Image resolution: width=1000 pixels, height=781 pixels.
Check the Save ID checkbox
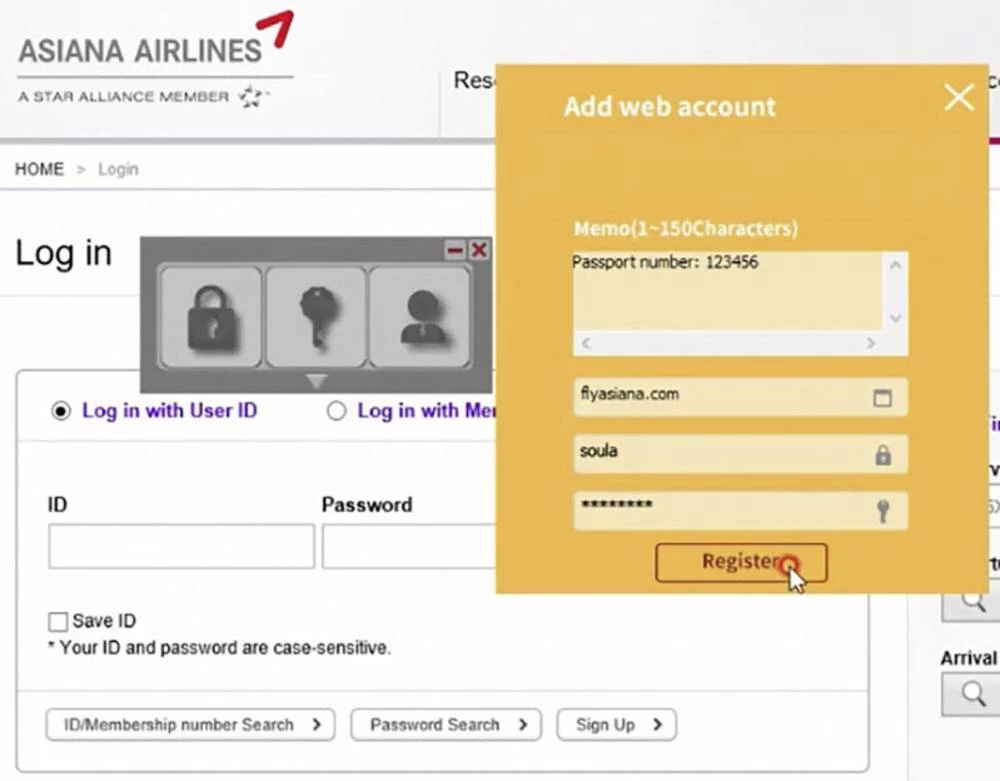(x=58, y=622)
